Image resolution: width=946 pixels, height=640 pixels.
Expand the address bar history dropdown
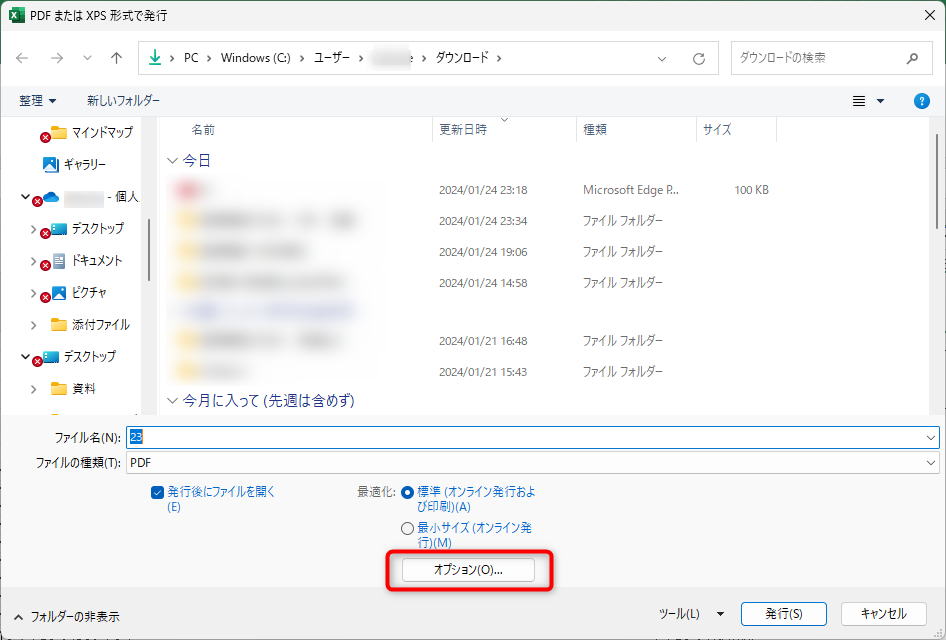(x=662, y=59)
